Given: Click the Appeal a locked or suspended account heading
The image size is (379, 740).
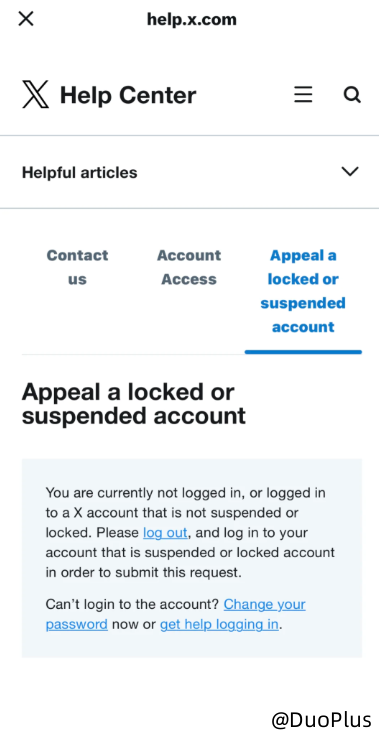Looking at the screenshot, I should click(134, 404).
